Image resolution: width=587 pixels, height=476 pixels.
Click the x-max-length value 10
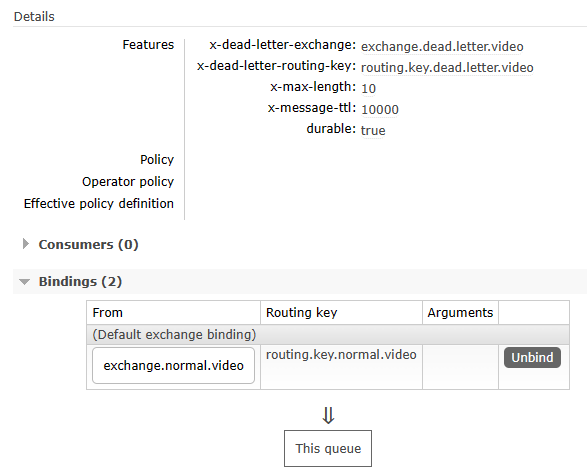(x=368, y=89)
